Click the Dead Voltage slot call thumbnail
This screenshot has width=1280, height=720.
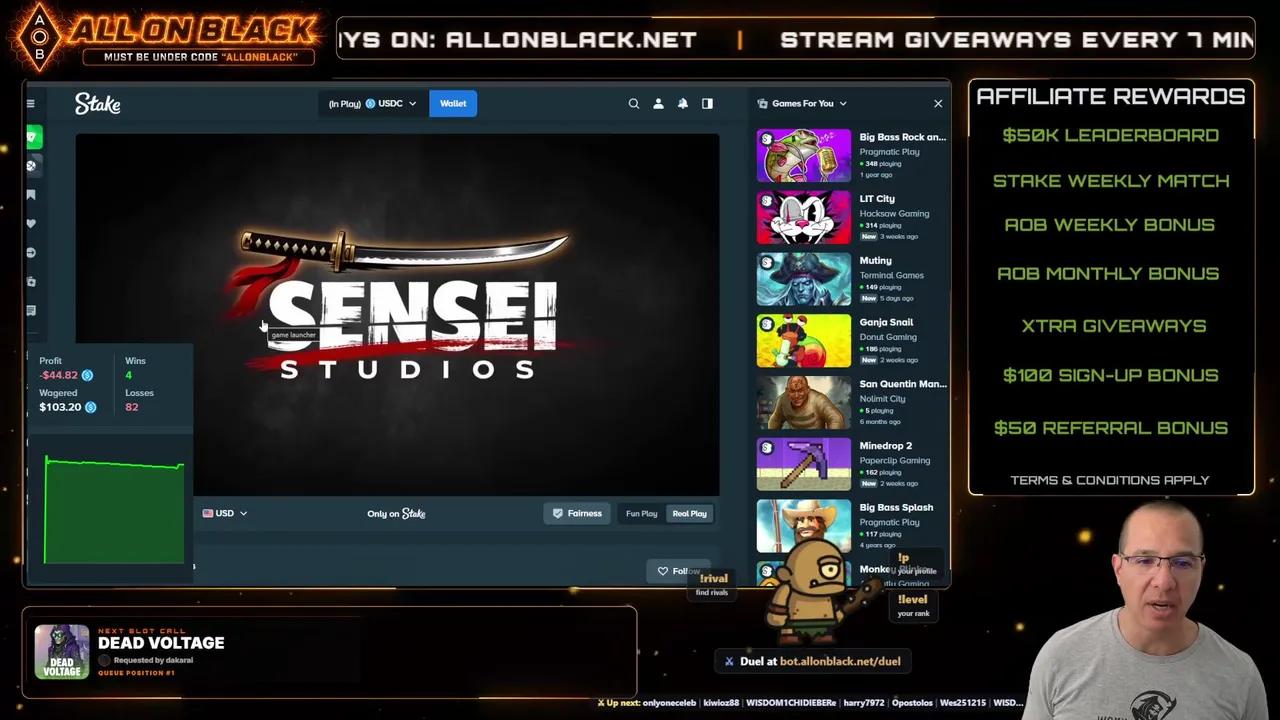[62, 652]
